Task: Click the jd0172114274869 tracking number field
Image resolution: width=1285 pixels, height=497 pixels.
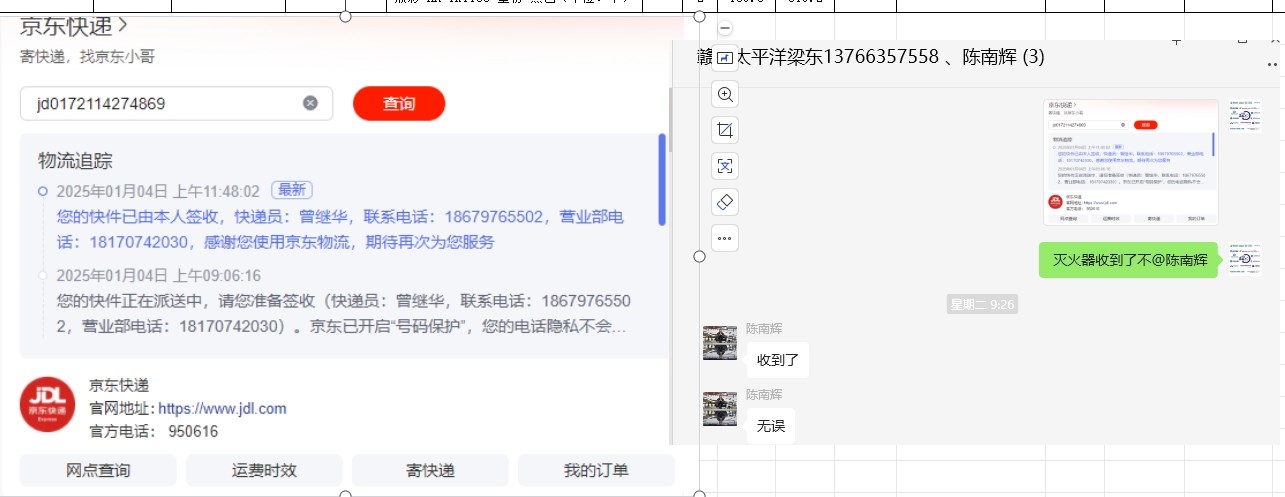Action: tap(176, 103)
